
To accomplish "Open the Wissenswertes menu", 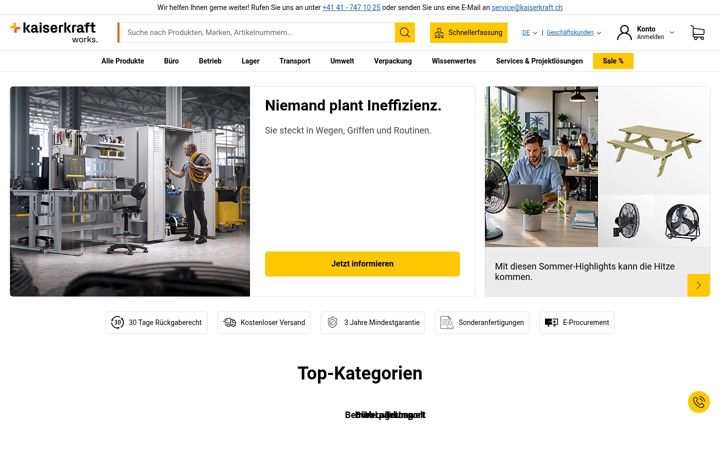I will coord(454,61).
